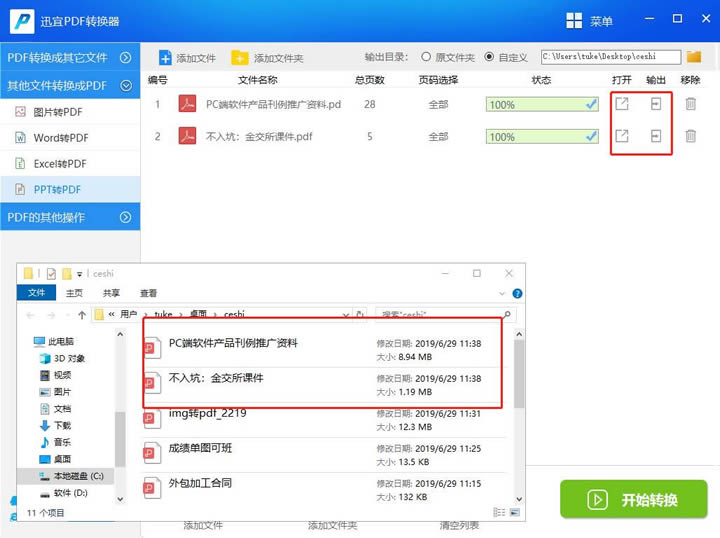Switch Explorer to large icons view

pos(515,512)
